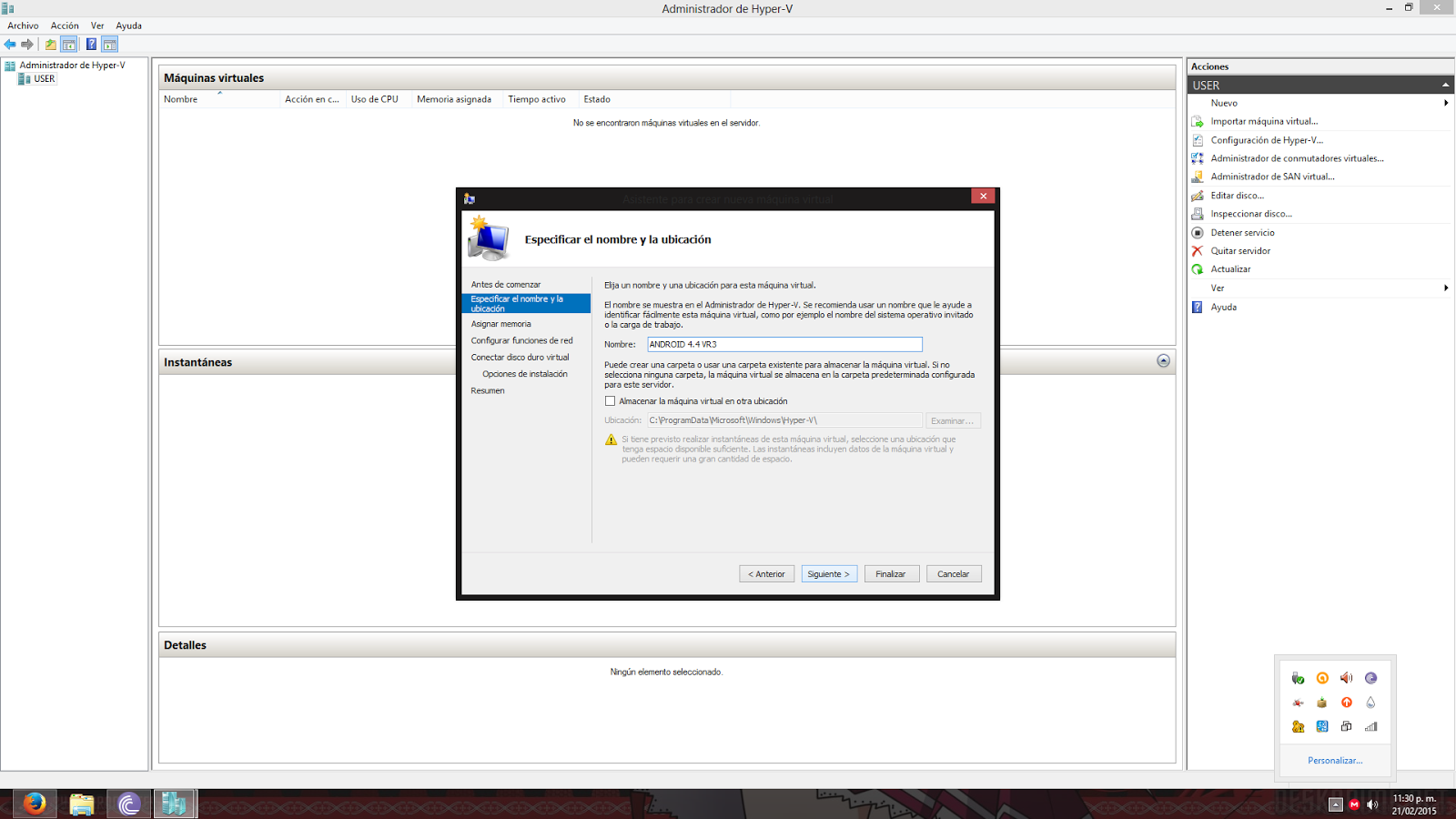Click Inspeccionar disco action
Screen dimensions: 1456x819
click(x=1250, y=214)
